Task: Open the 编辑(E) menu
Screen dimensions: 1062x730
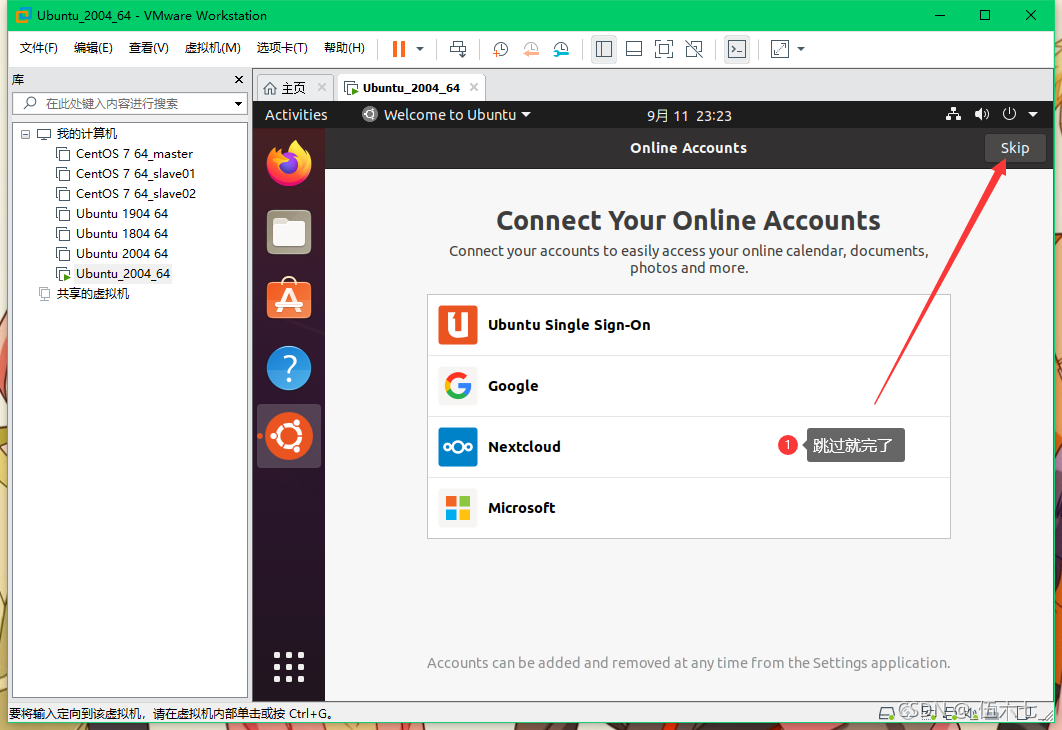Action: pos(93,48)
